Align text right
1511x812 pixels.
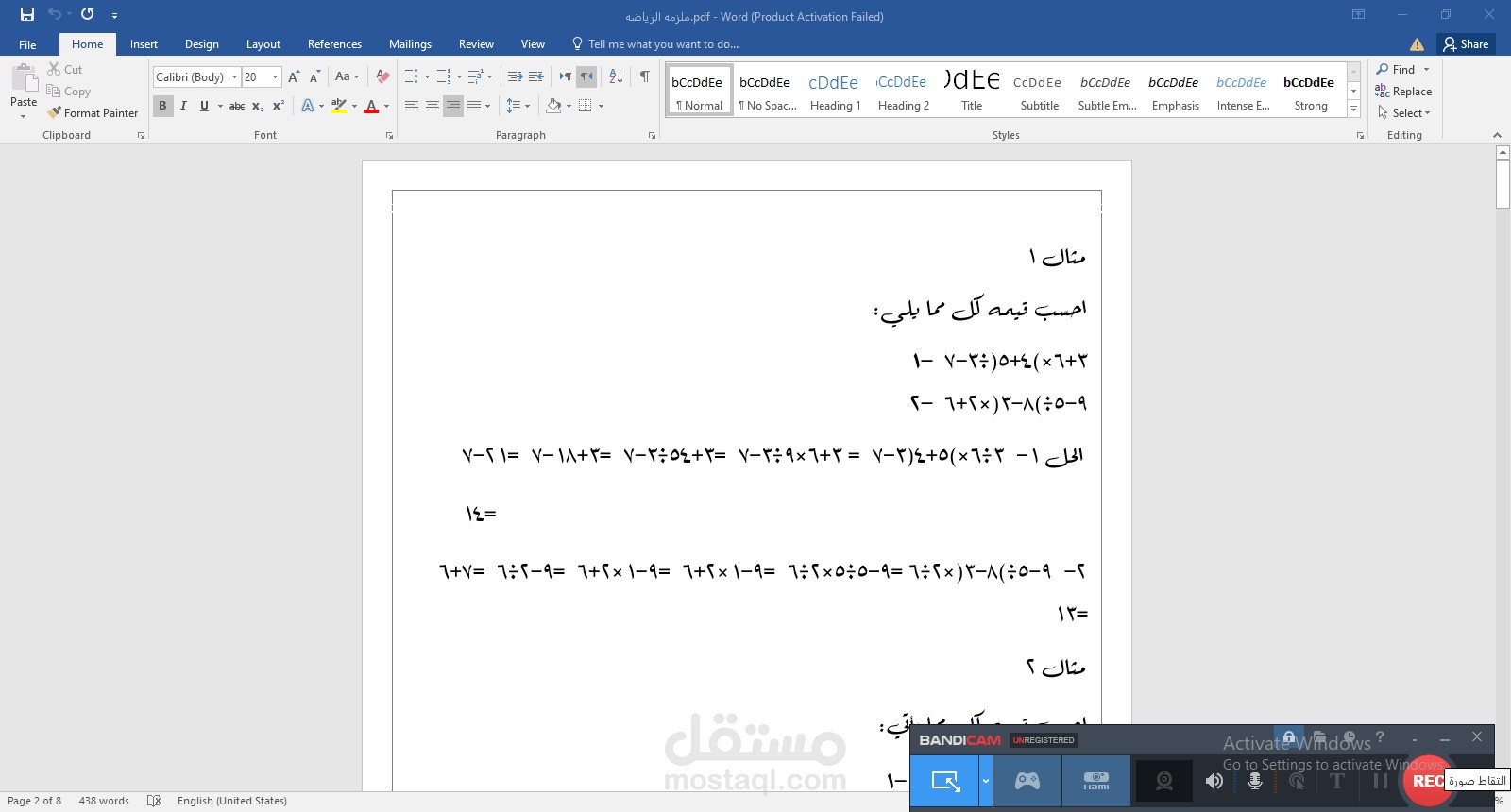(x=453, y=106)
